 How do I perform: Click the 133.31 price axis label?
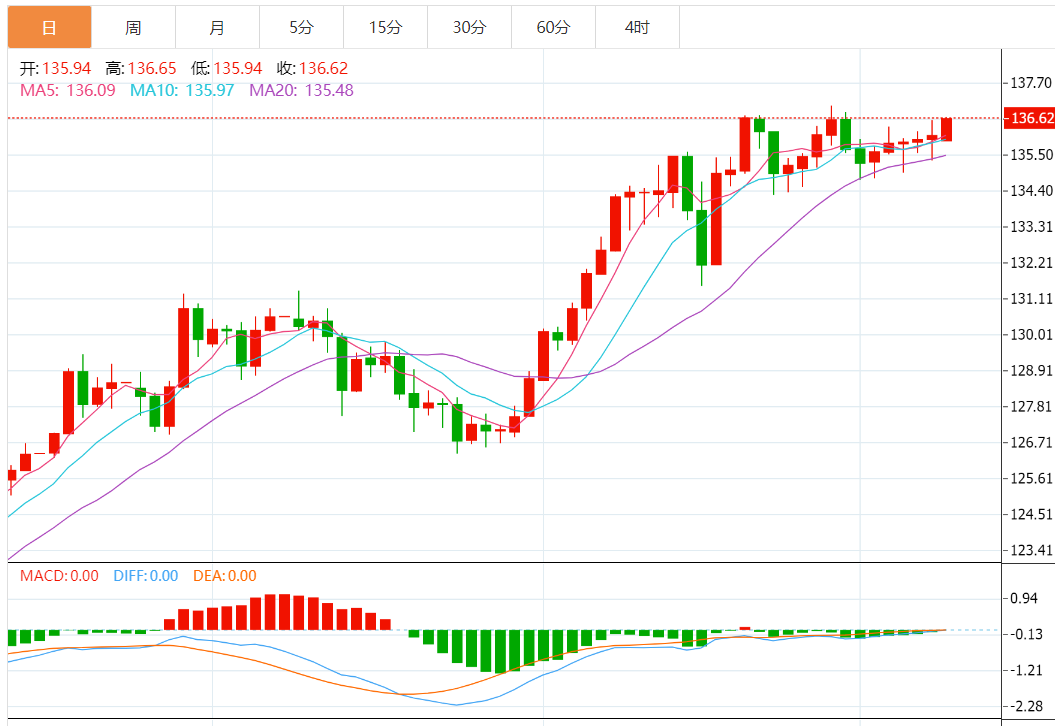coord(1031,227)
